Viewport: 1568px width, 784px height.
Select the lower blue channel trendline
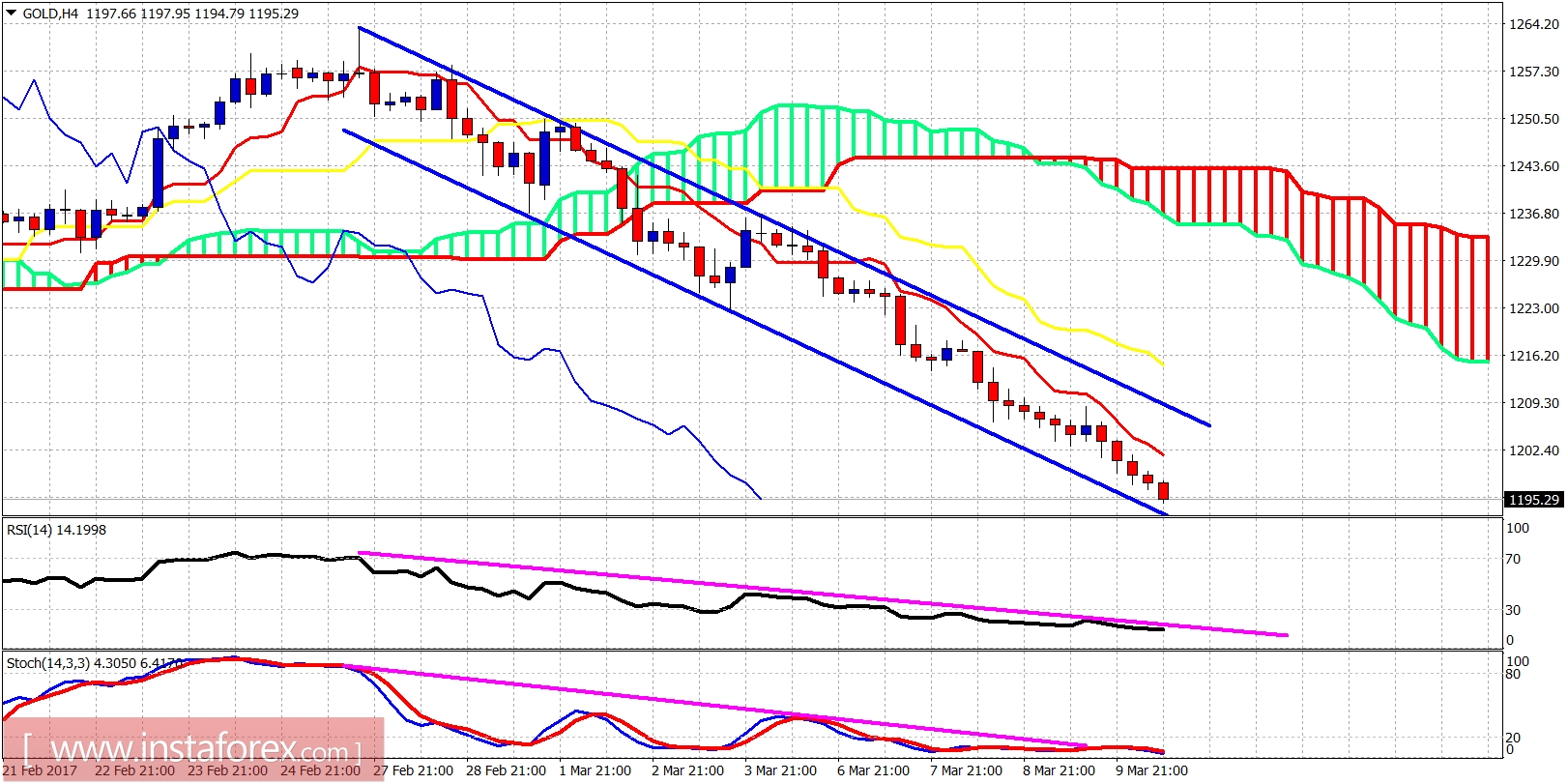click(754, 322)
